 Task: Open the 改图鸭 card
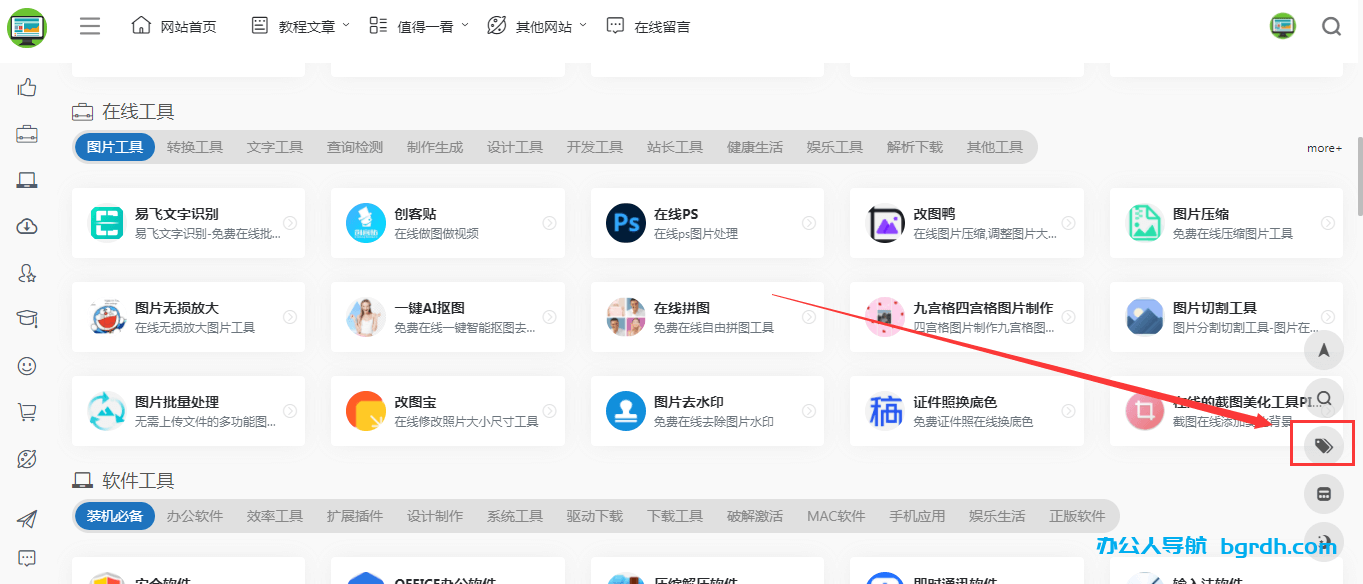pyautogui.click(x=967, y=222)
